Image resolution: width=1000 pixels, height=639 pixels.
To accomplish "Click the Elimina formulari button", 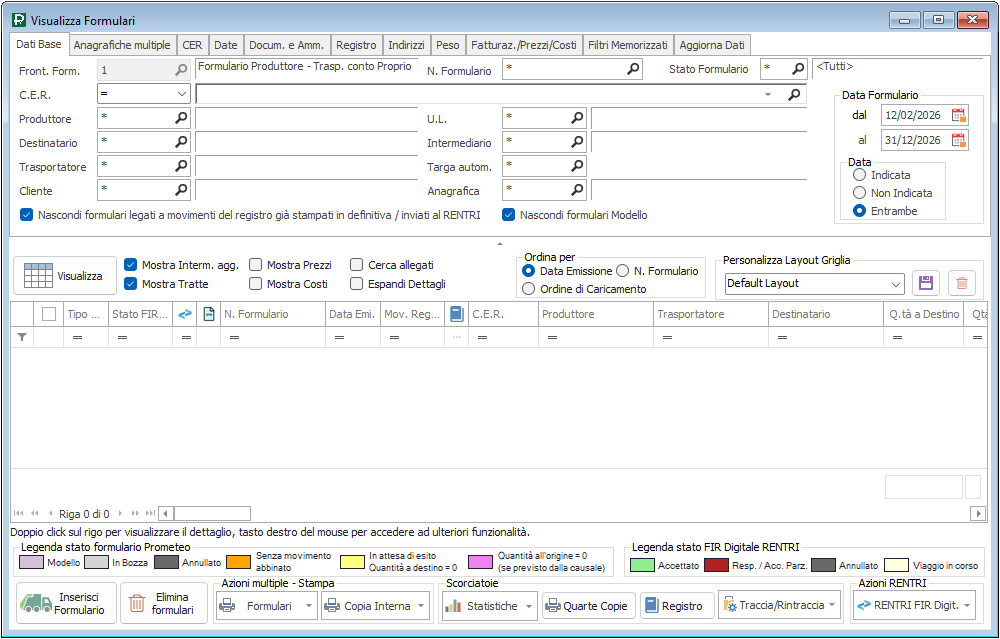I will pos(163,603).
